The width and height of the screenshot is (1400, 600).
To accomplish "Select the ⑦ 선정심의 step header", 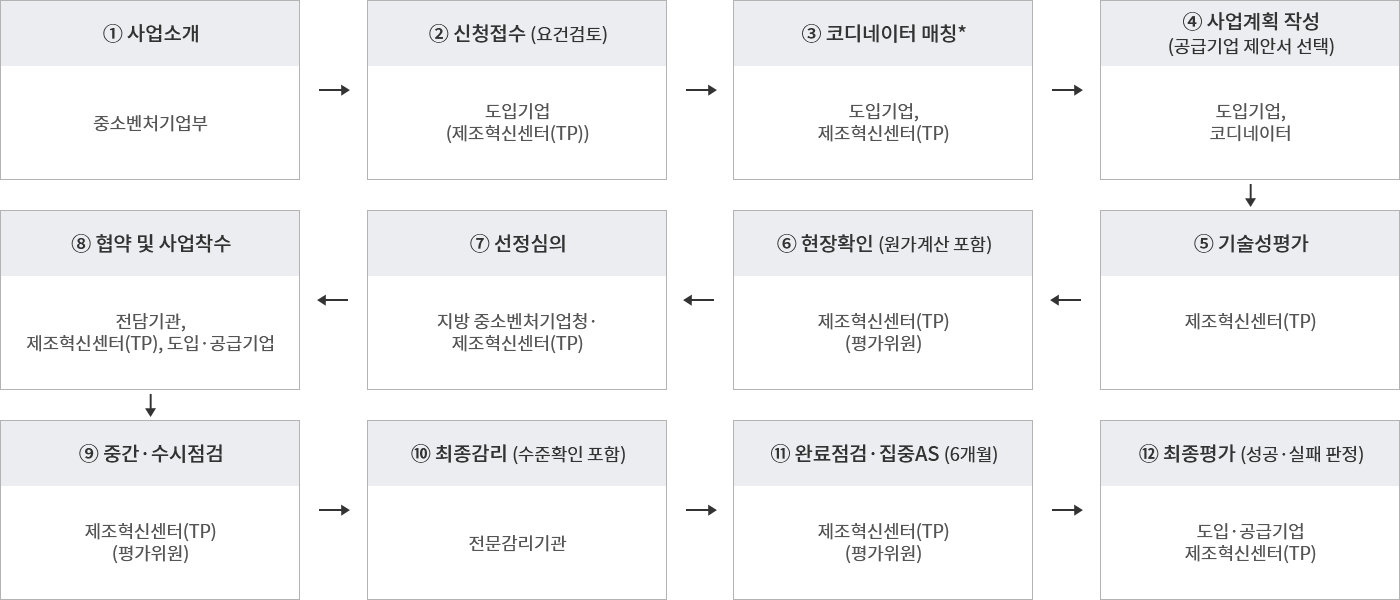I will (517, 243).
